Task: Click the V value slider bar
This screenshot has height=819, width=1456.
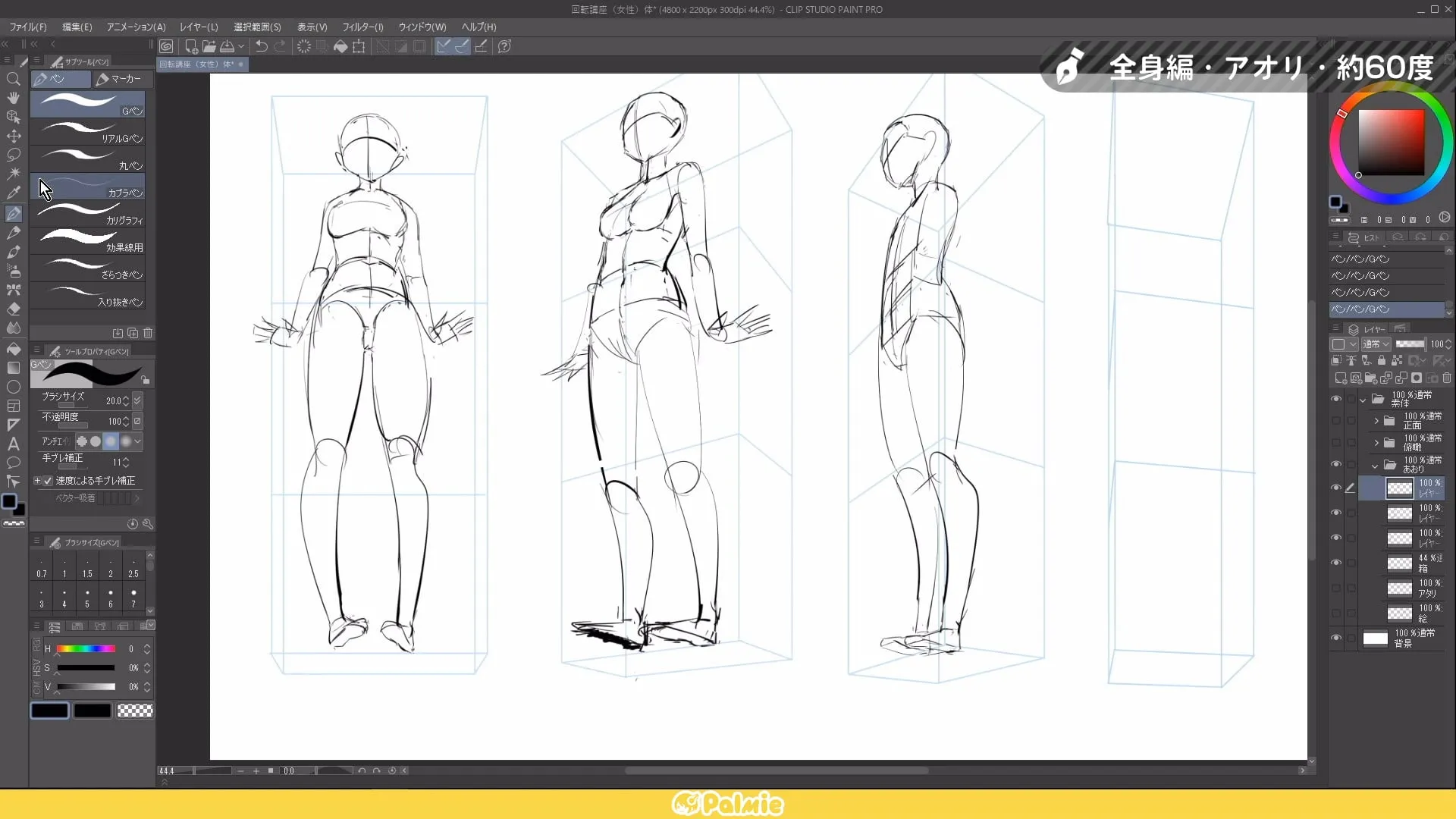Action: tap(86, 687)
